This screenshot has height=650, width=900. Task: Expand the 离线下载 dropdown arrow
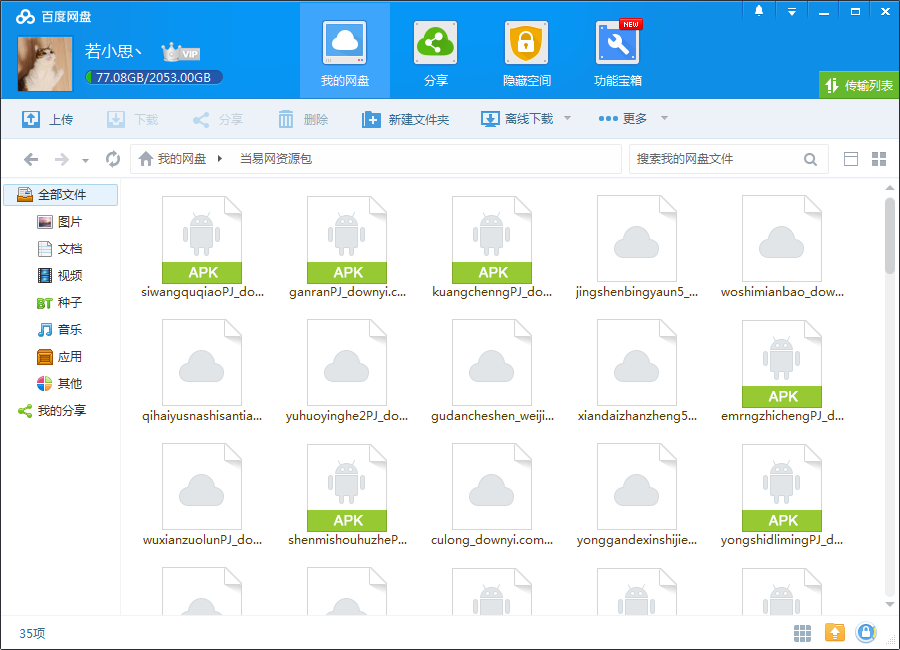568,119
